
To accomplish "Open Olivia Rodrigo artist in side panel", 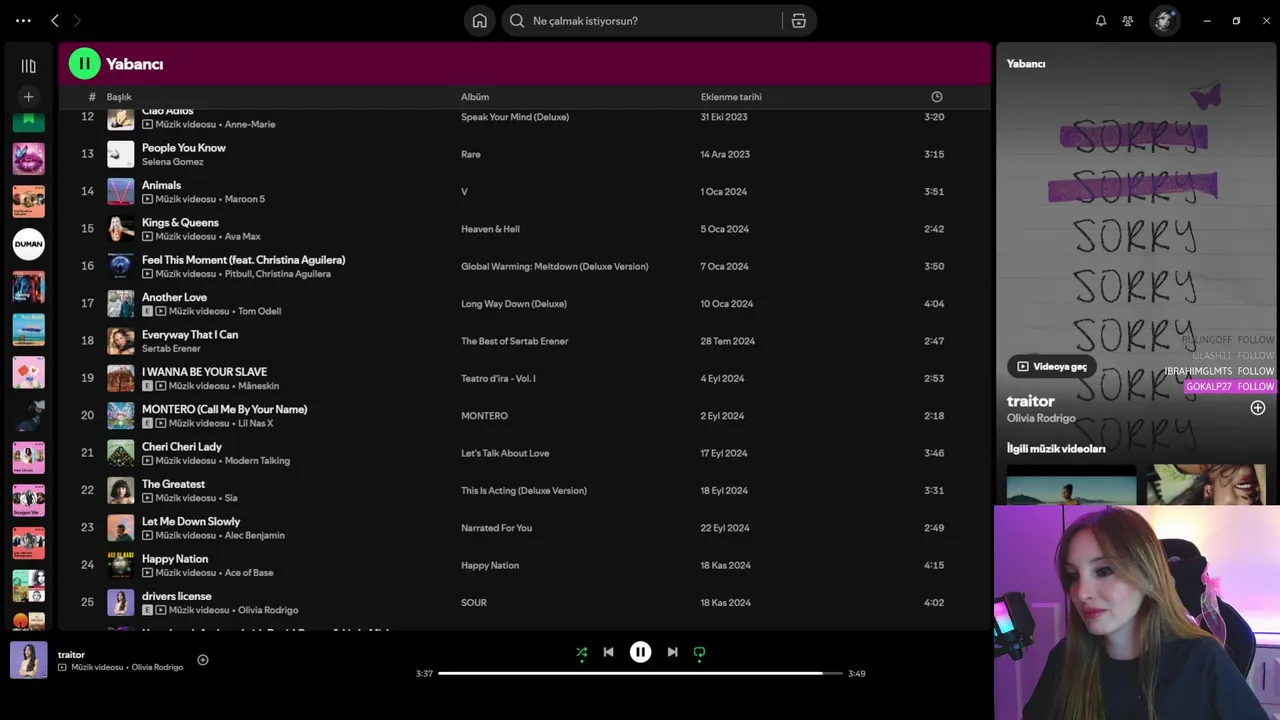I will pos(1041,418).
